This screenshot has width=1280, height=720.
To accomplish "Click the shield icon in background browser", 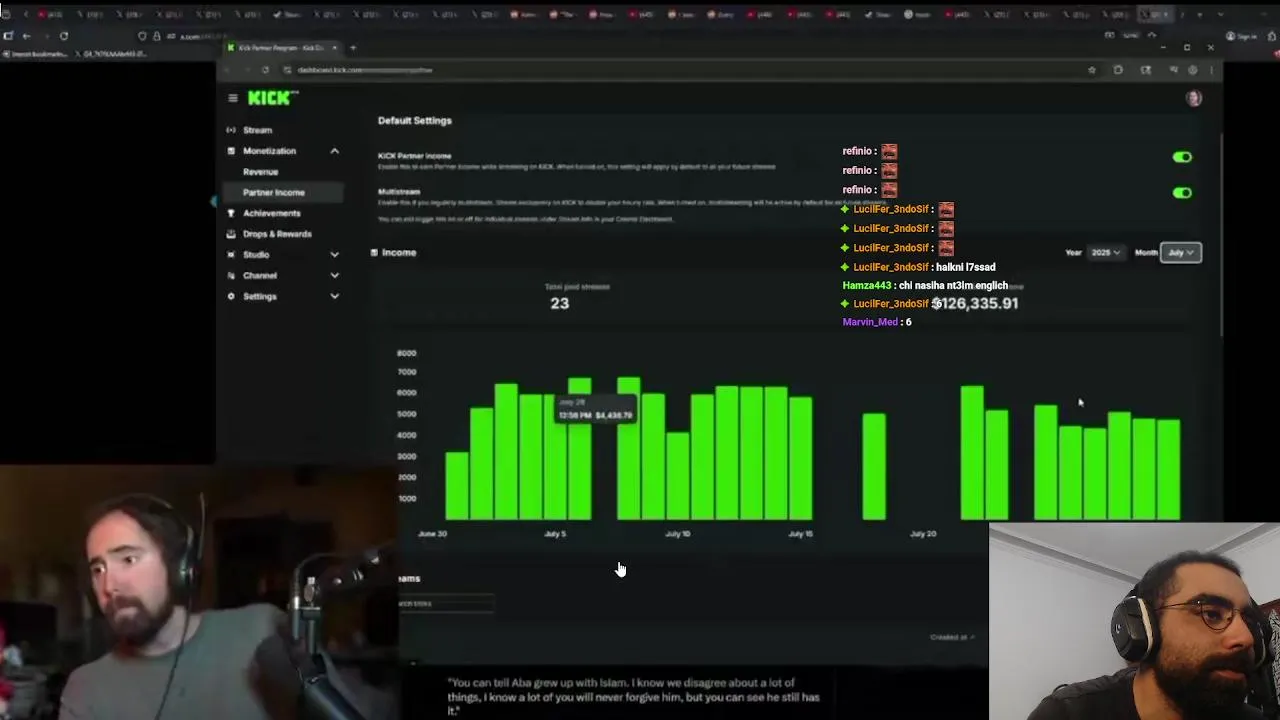I will click(x=142, y=36).
